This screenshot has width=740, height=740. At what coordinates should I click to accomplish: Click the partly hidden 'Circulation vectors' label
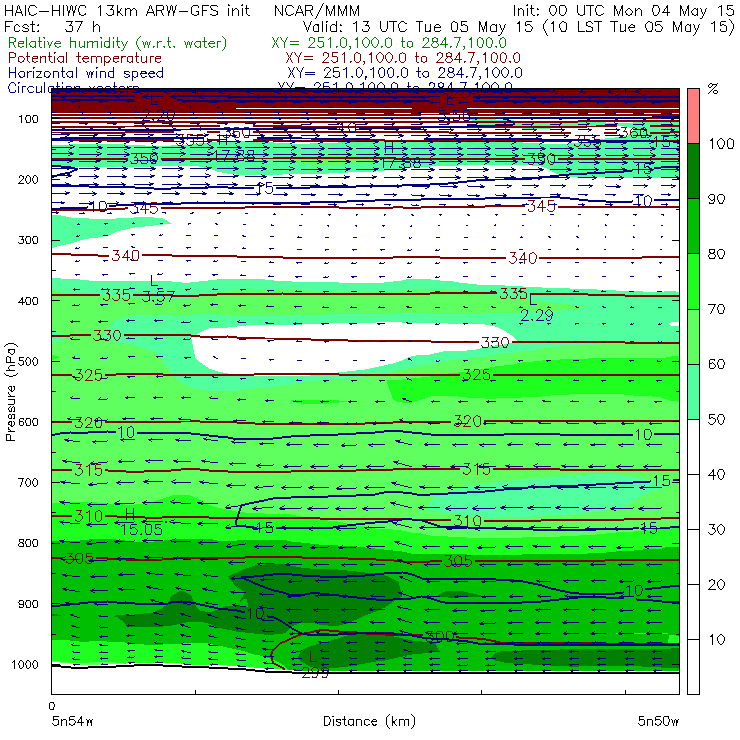(73, 88)
